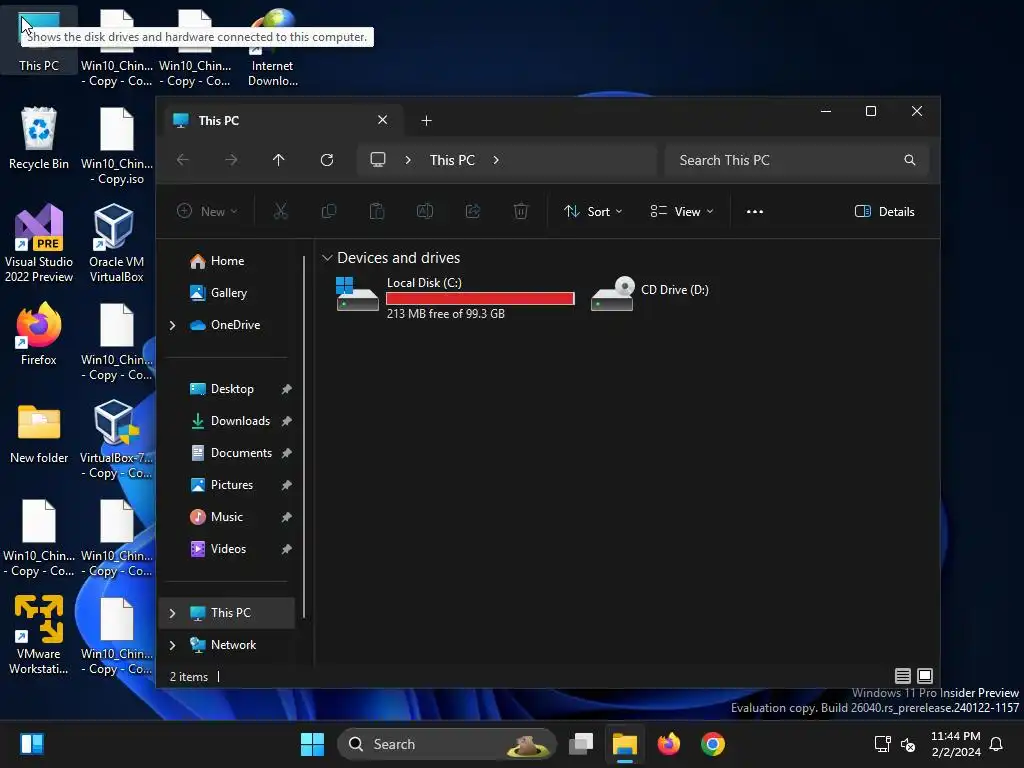
Task: Switch to large thumbnails view icon in status bar
Action: pyautogui.click(x=925, y=676)
